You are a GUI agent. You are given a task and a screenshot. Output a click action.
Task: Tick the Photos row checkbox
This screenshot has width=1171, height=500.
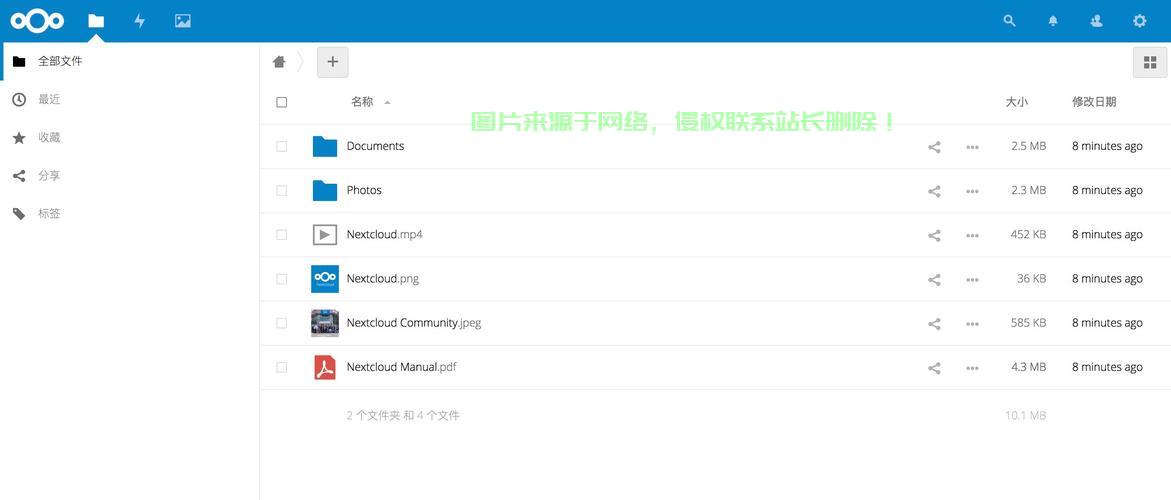pos(282,190)
